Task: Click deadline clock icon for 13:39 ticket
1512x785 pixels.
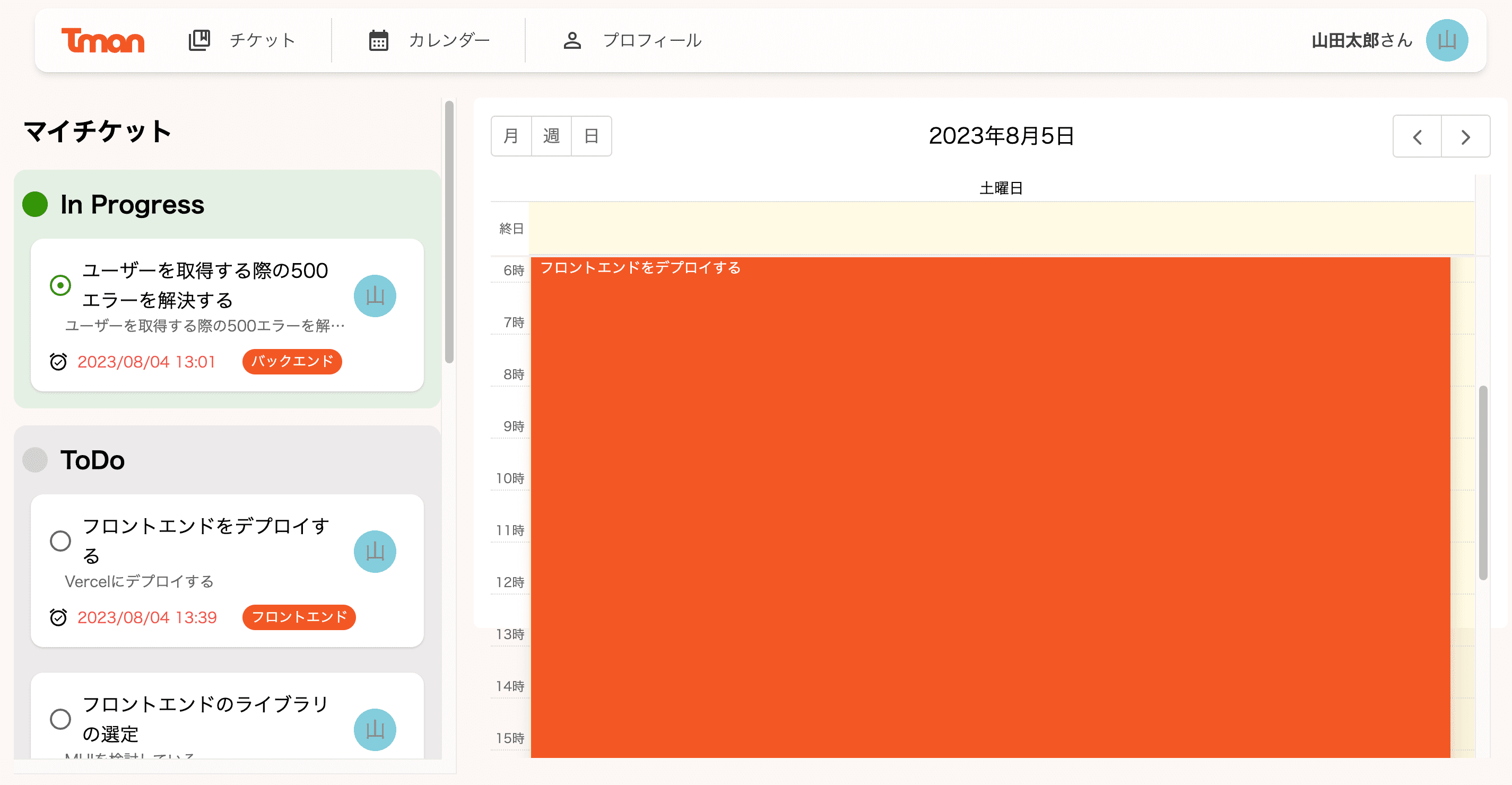Action: coord(58,617)
